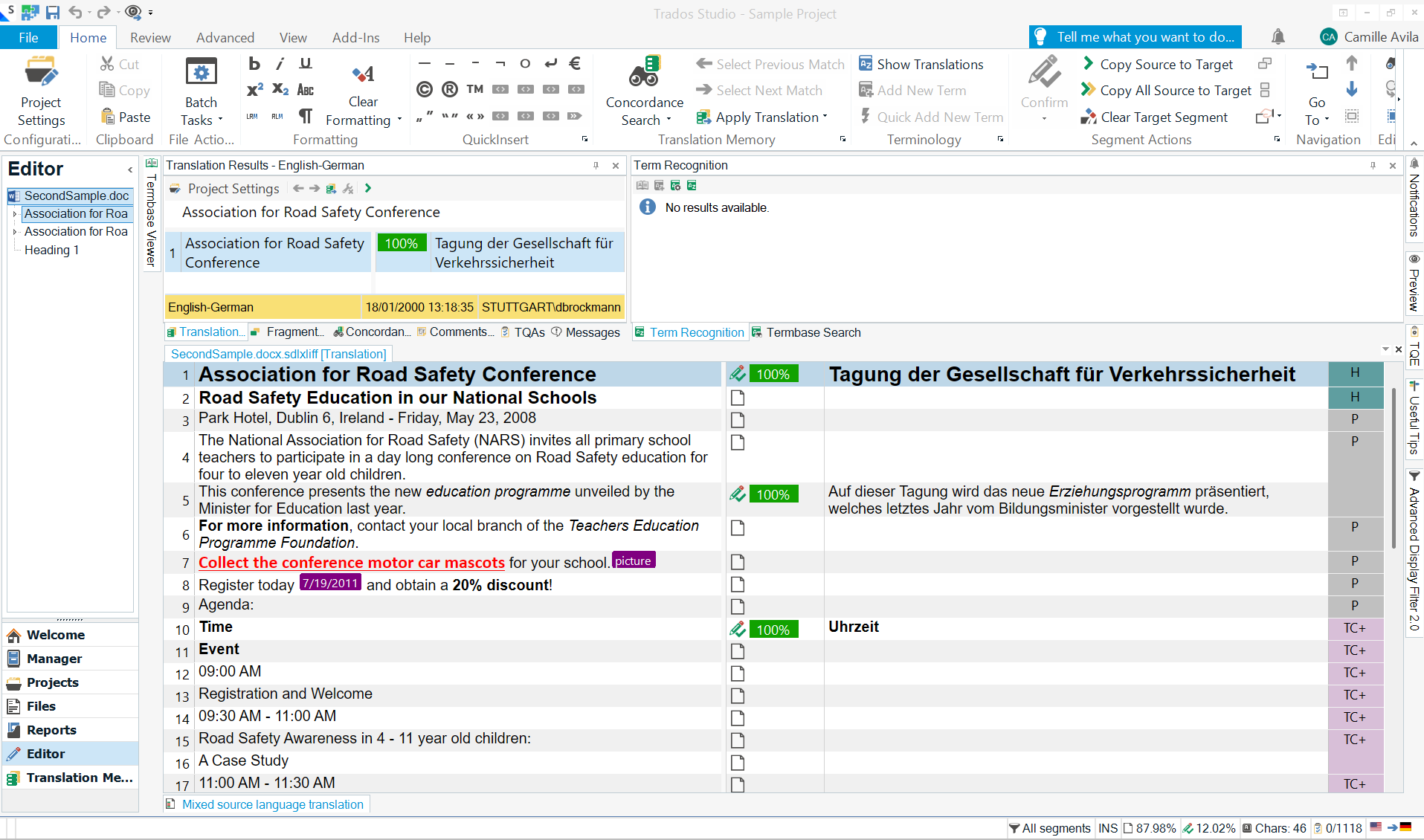
Task: Open the File menu
Action: point(28,37)
